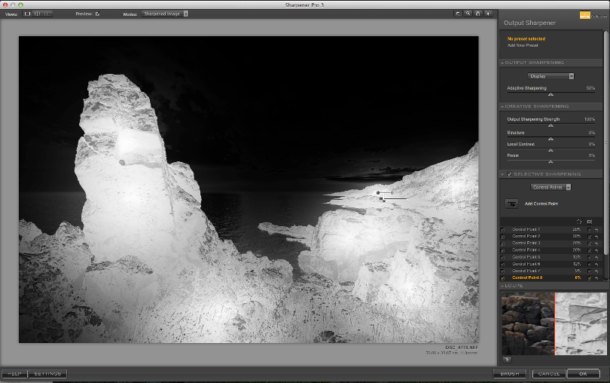Toggle the Preview checkbox

click(x=97, y=14)
